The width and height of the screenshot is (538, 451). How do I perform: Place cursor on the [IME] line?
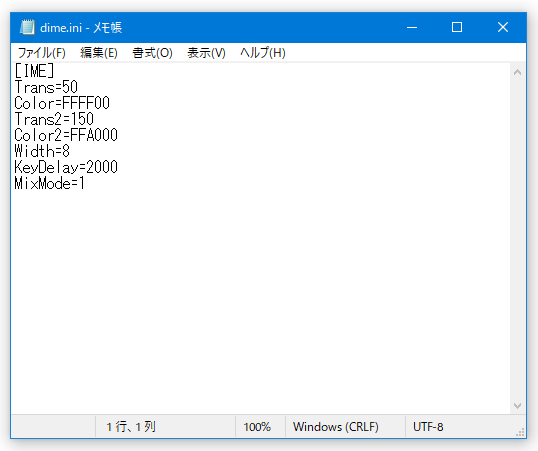tap(34, 71)
